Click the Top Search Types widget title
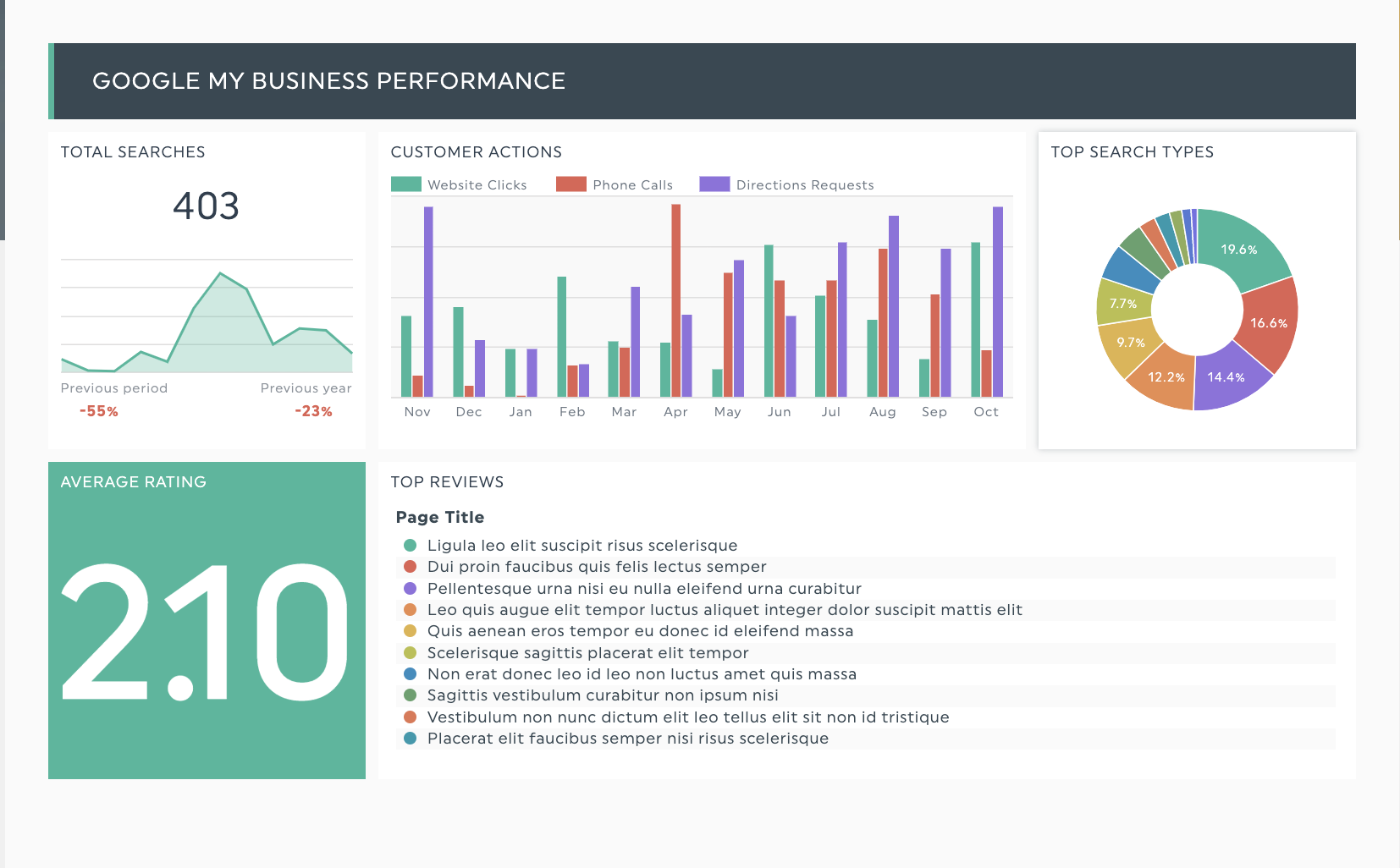1400x868 pixels. pos(1133,152)
